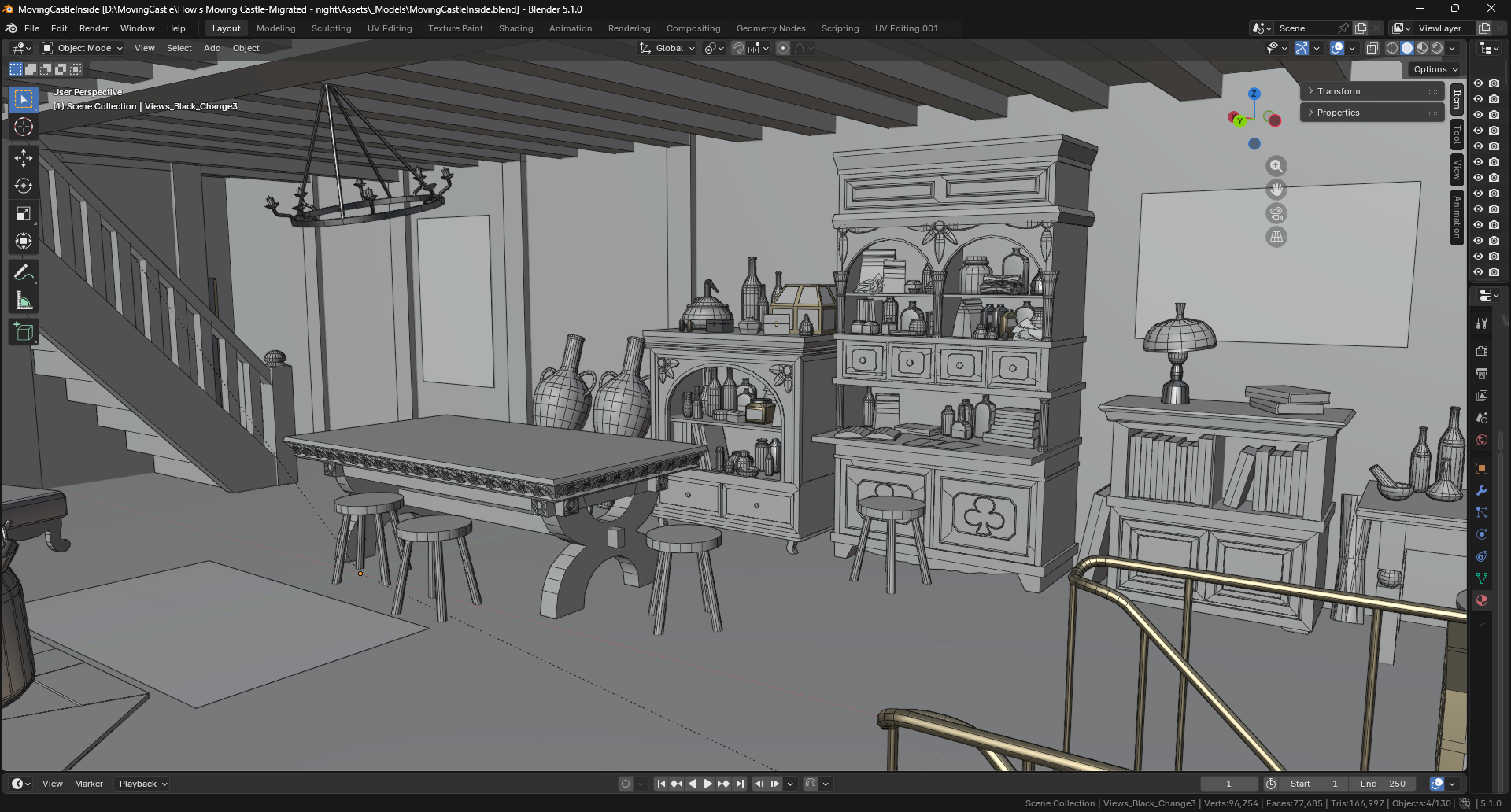The width and height of the screenshot is (1511, 812).
Task: Play the animation forward
Action: pos(707,784)
